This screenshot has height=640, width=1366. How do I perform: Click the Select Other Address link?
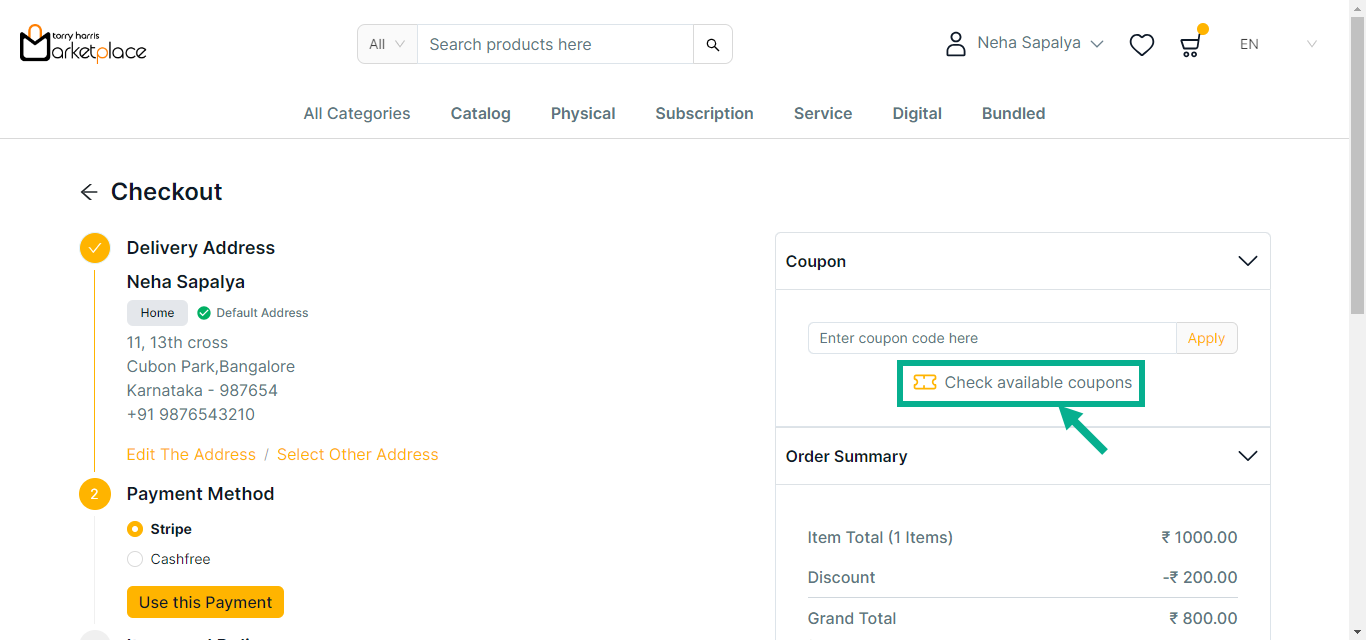point(357,454)
